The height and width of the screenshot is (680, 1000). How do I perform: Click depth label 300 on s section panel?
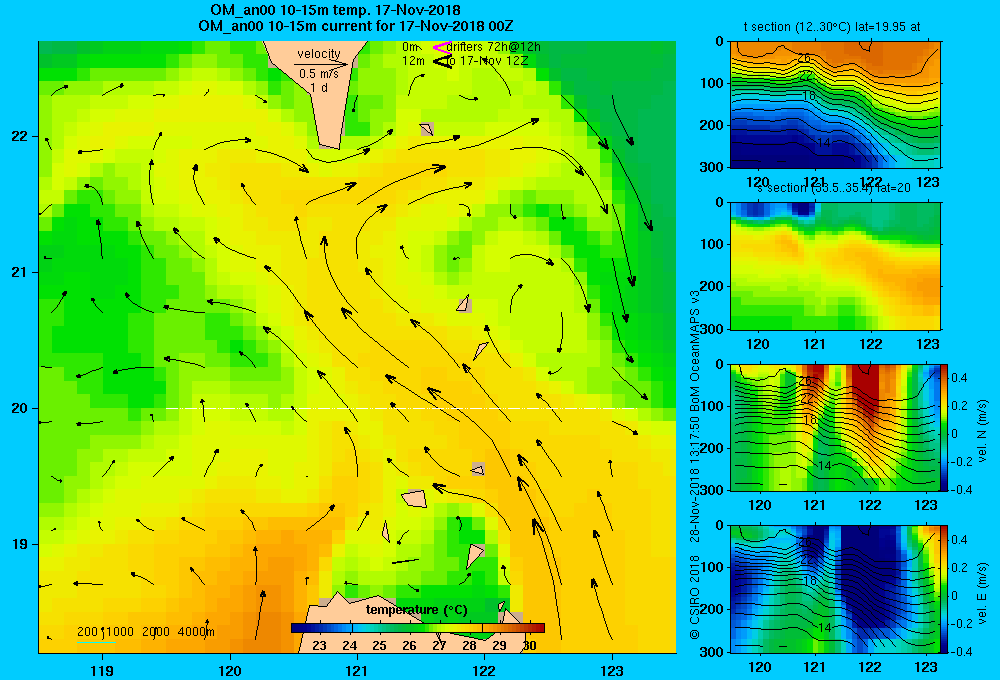712,329
